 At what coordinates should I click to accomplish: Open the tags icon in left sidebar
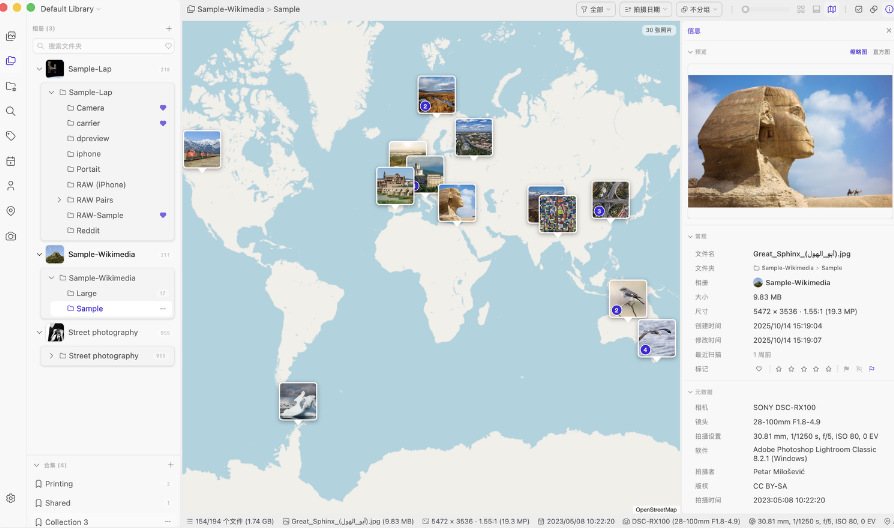[10, 136]
